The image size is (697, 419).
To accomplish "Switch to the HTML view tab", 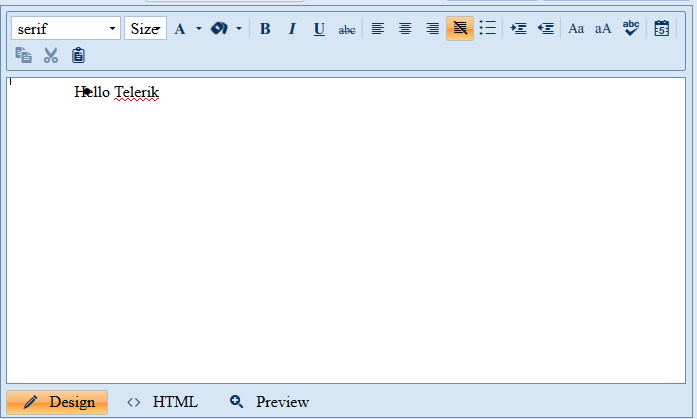I will tap(163, 402).
